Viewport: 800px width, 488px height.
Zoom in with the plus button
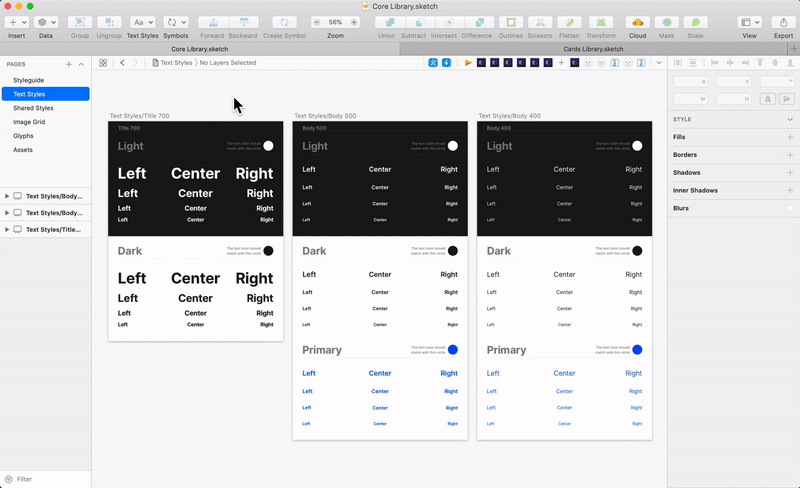[354, 22]
